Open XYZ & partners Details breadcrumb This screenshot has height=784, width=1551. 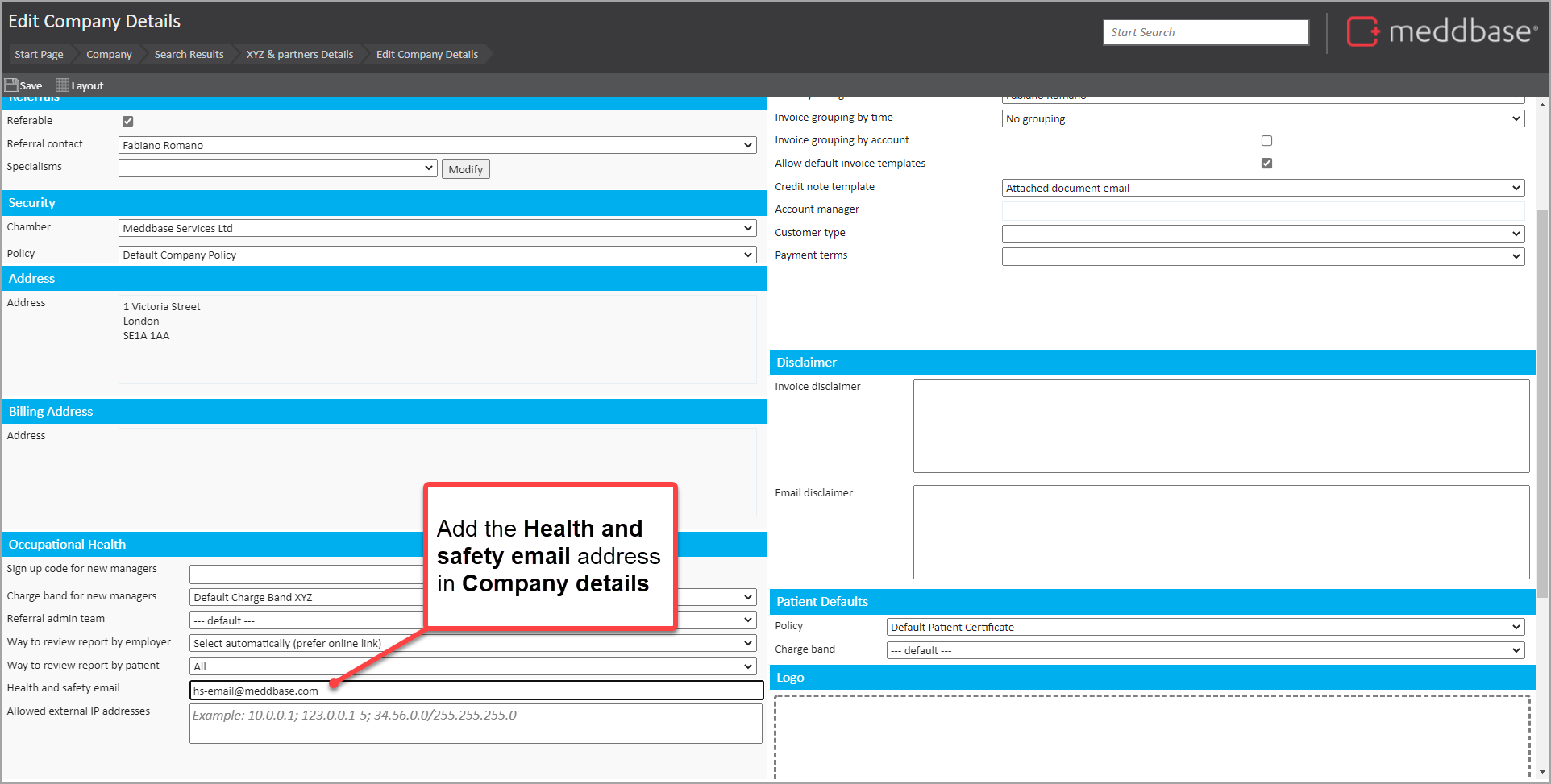click(x=300, y=55)
